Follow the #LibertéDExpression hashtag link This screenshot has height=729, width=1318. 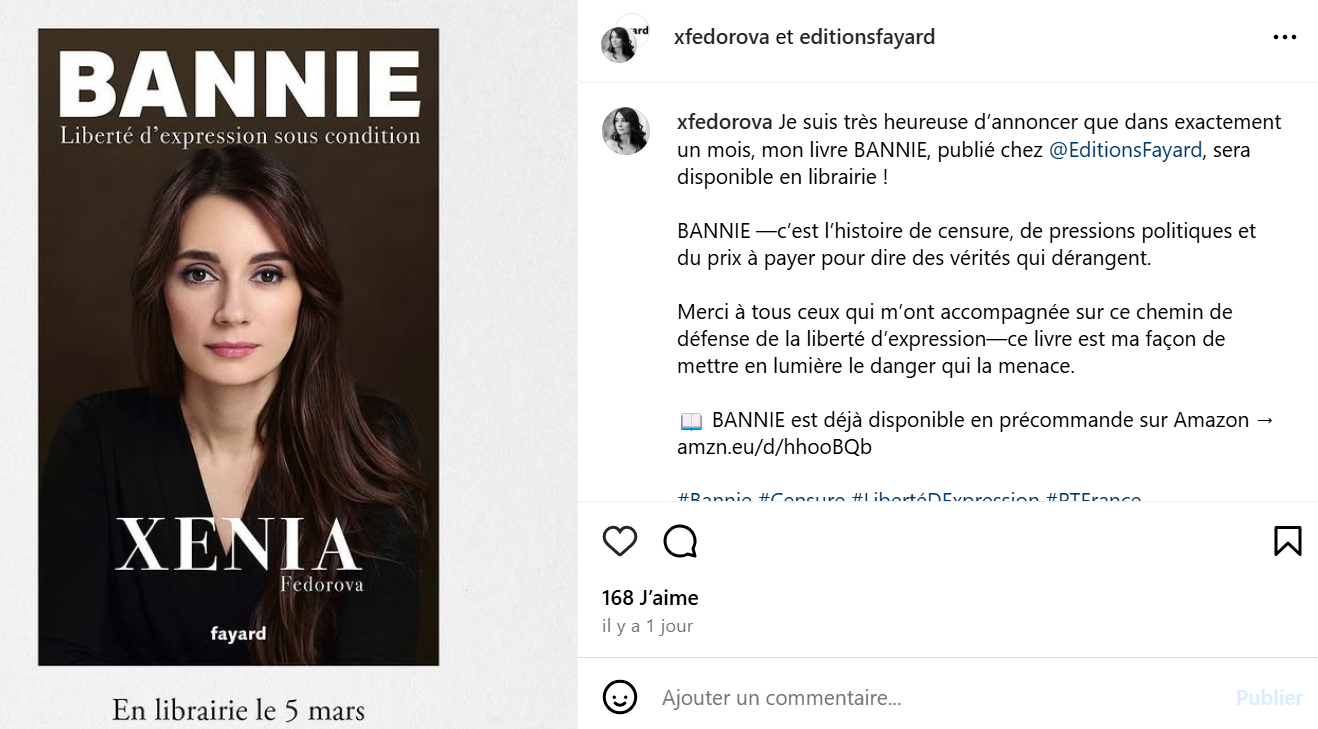[945, 498]
